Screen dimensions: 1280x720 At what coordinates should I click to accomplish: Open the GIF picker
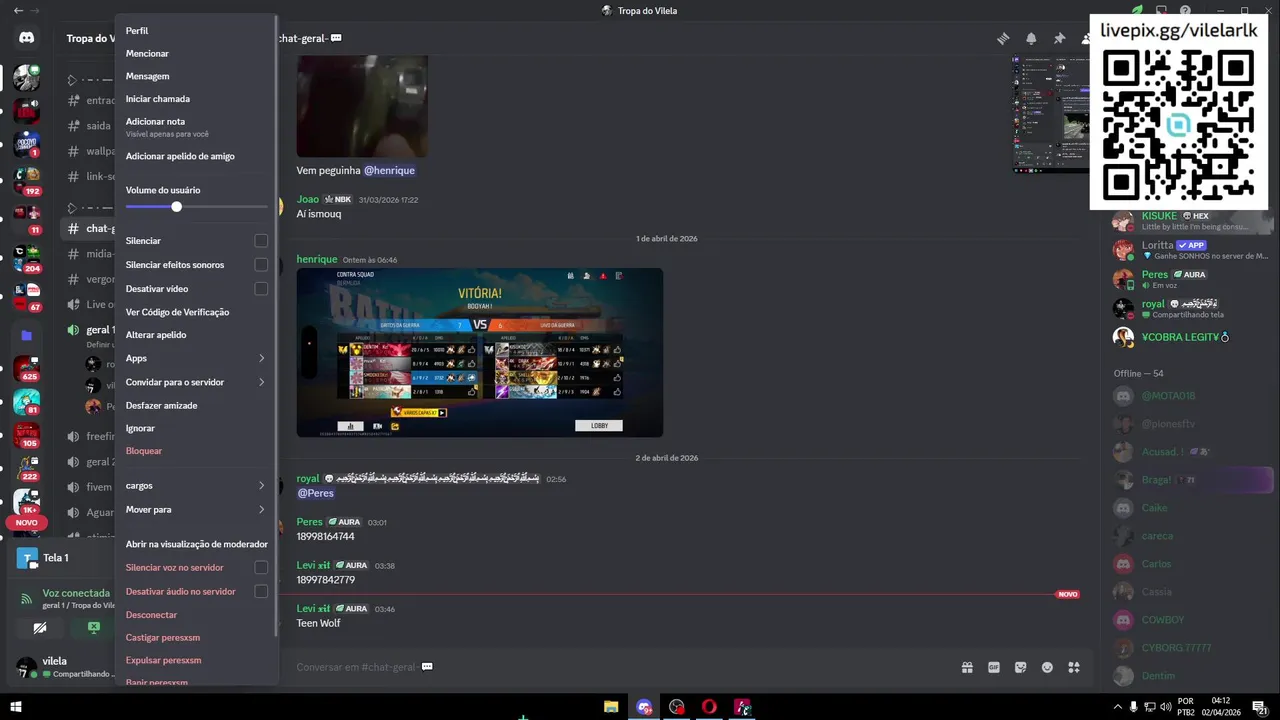994,667
